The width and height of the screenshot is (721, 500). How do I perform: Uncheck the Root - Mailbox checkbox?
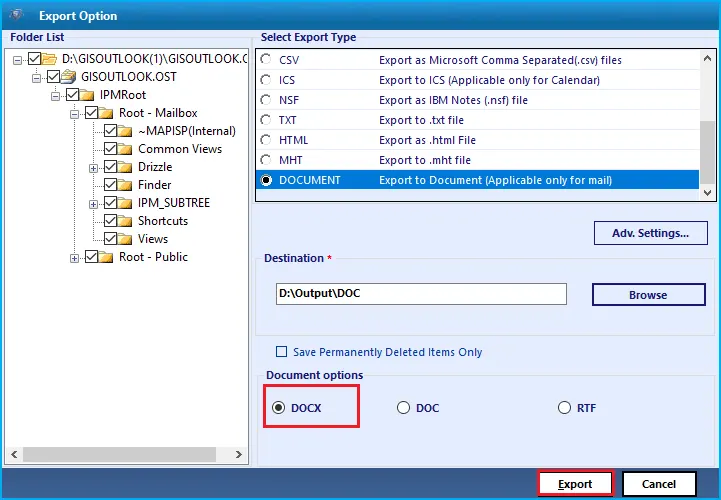(91, 112)
